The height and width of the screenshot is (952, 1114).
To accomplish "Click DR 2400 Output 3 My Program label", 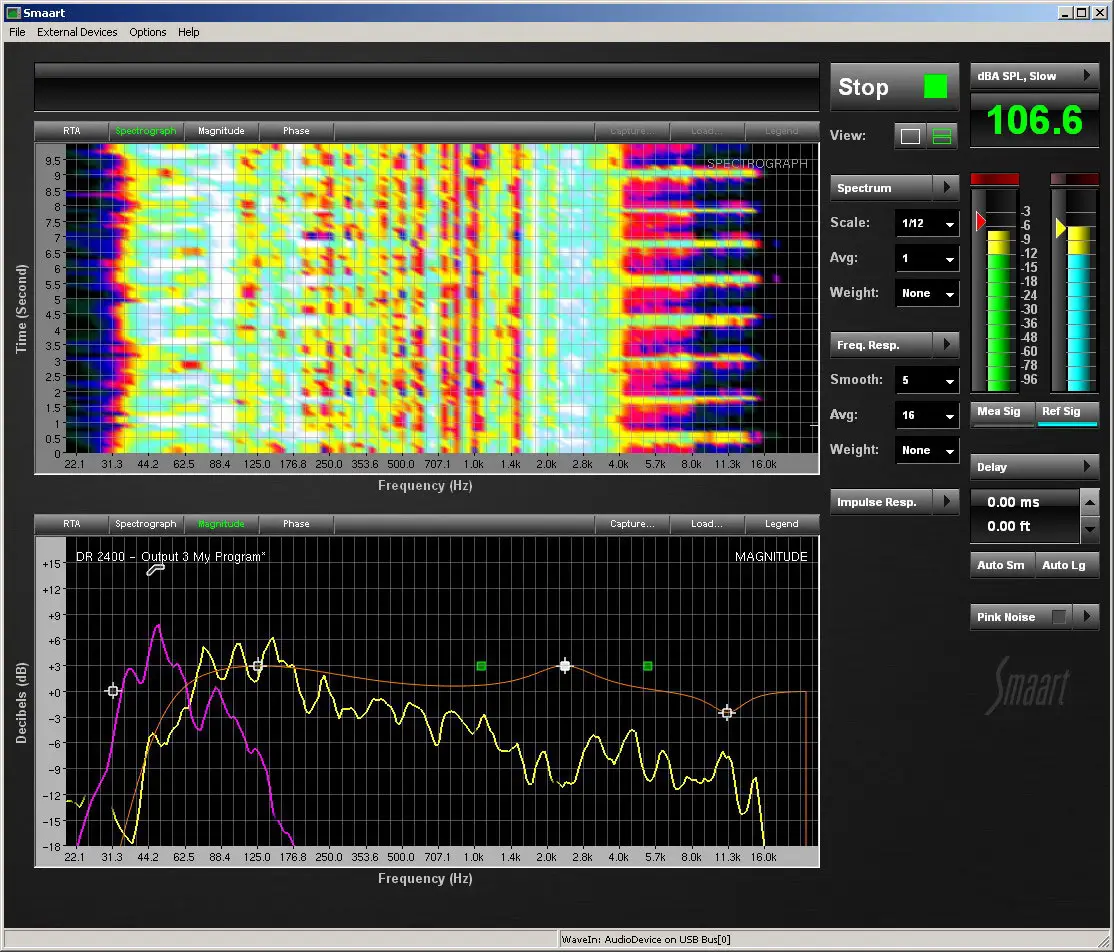I will pyautogui.click(x=171, y=556).
